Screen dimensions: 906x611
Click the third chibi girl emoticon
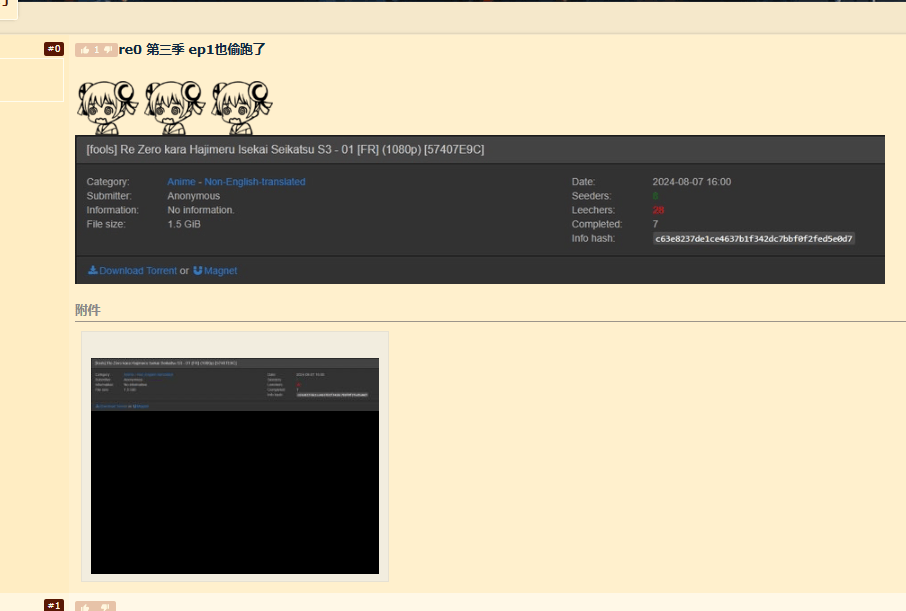click(241, 106)
